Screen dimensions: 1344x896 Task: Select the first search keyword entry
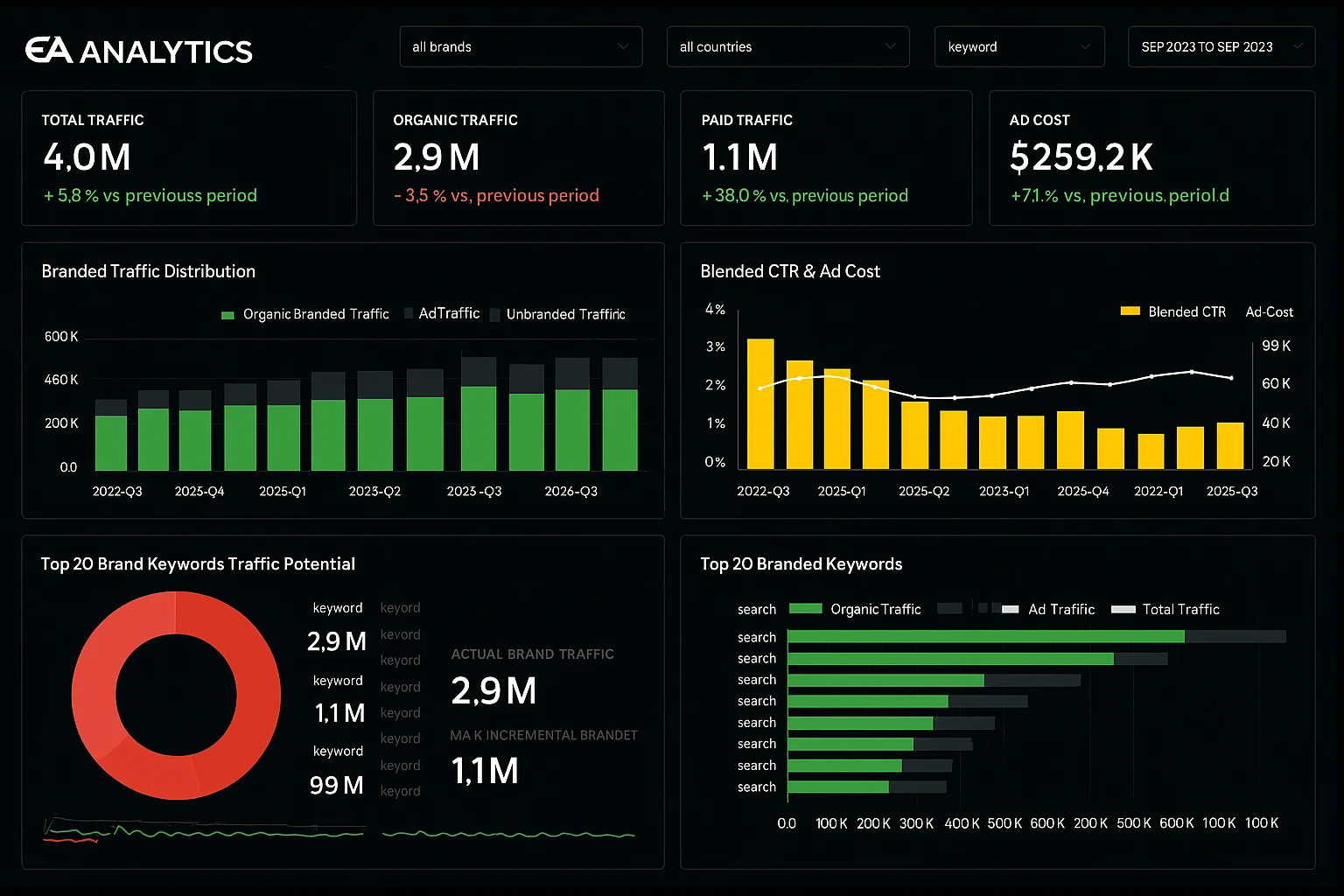click(756, 636)
